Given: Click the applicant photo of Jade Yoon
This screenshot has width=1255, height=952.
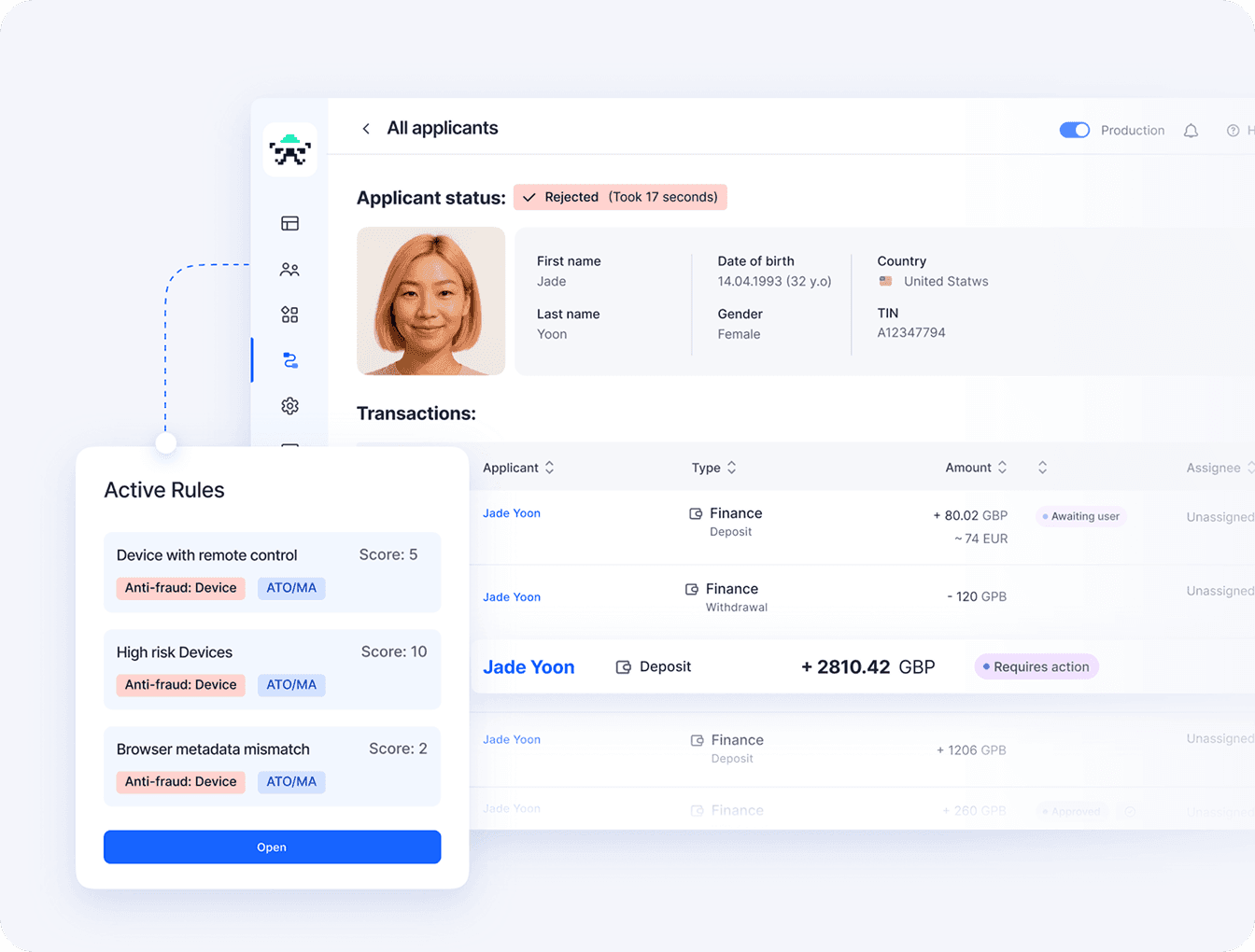Looking at the screenshot, I should pos(430,301).
